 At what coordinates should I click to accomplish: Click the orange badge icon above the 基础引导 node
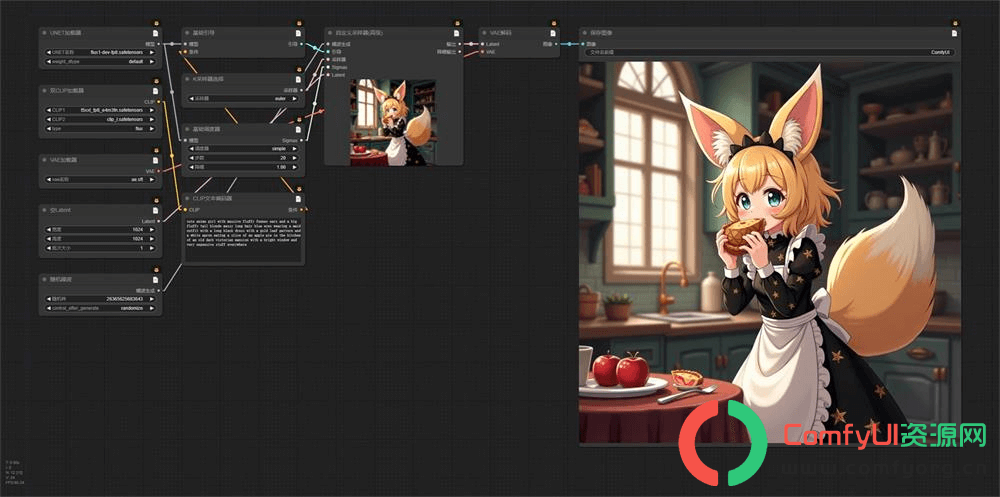299,23
